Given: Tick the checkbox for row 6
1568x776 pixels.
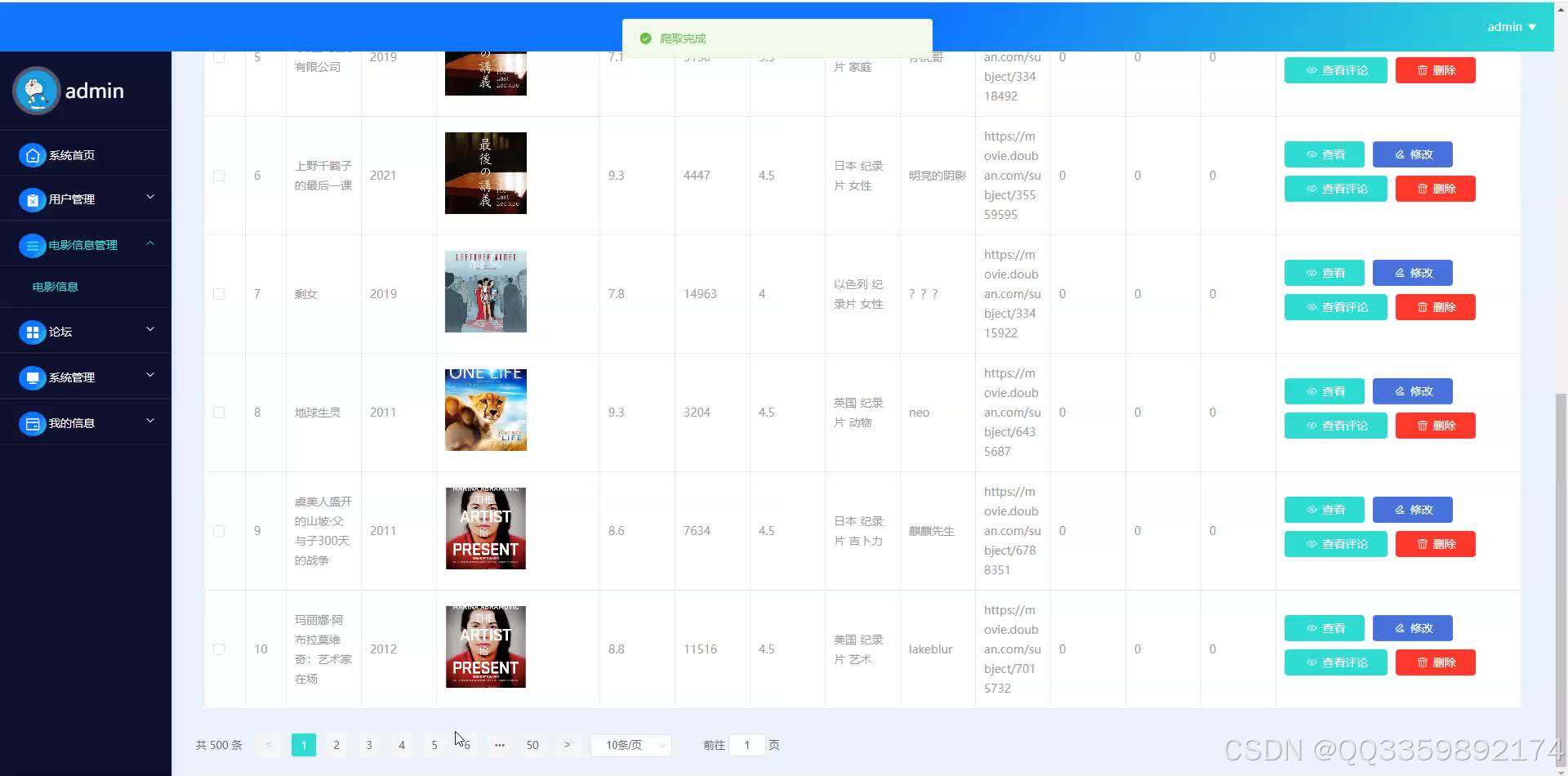Looking at the screenshot, I should 219,176.
